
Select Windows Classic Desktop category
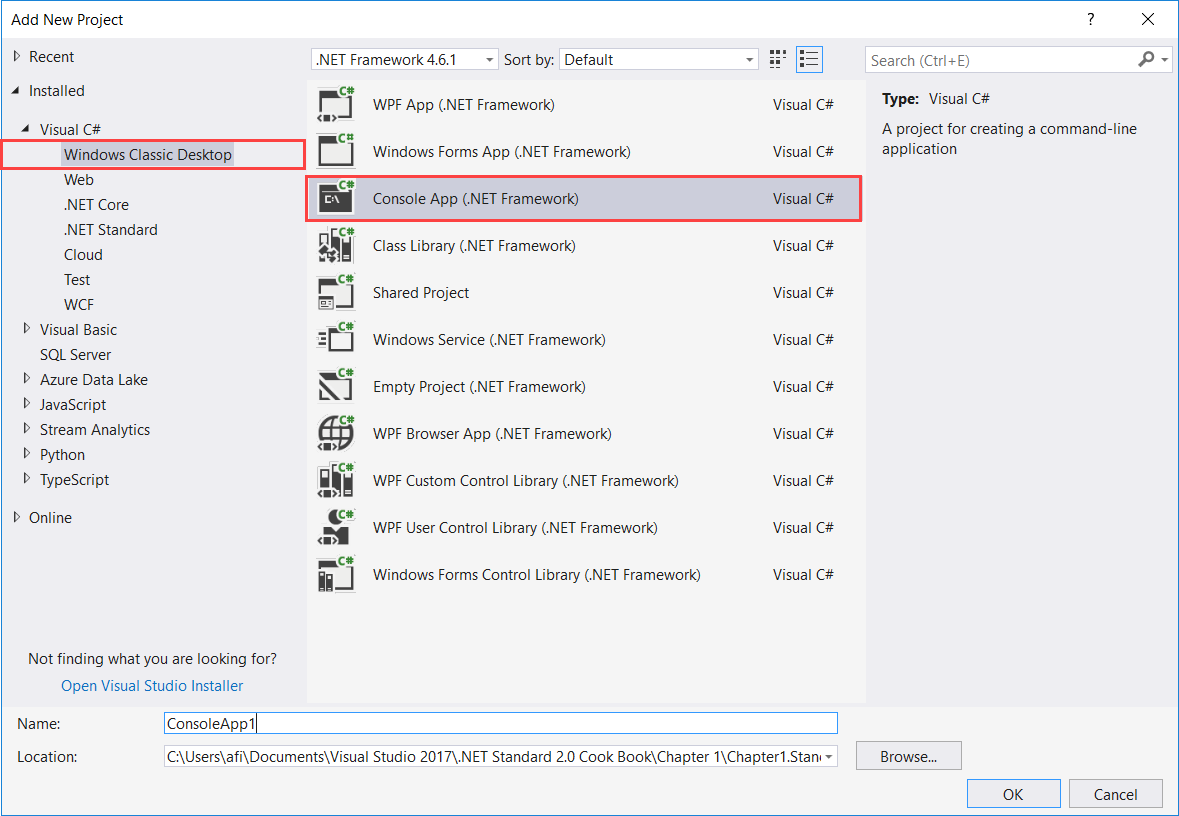(147, 154)
